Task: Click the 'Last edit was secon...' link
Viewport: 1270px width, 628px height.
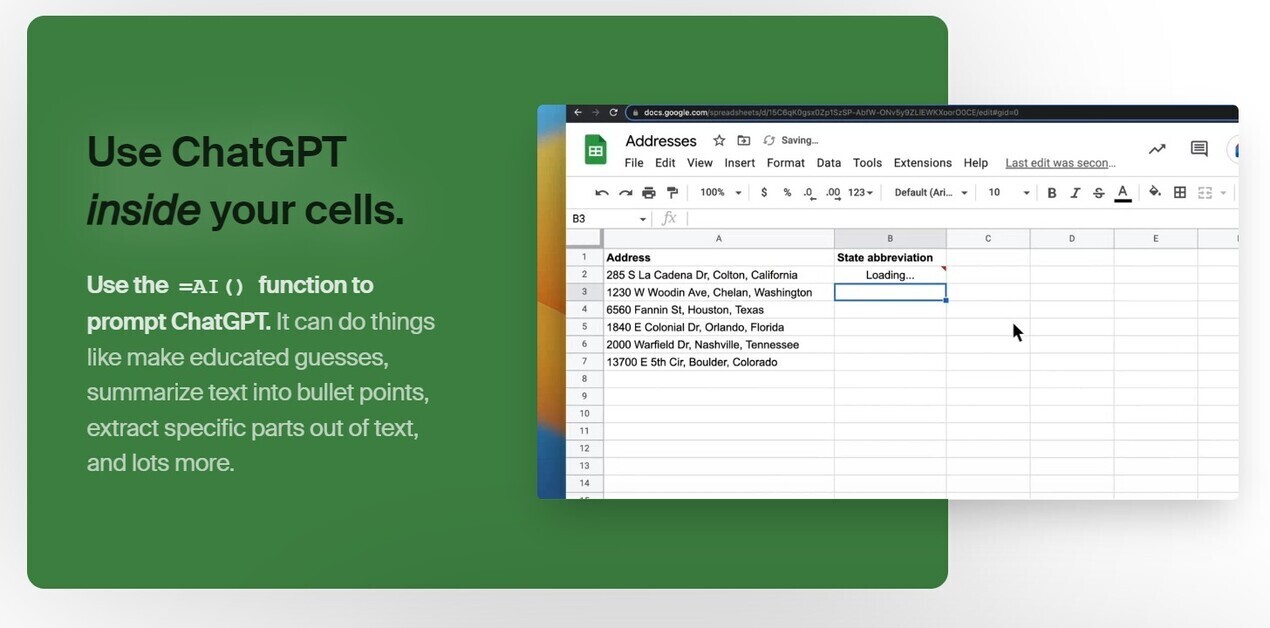Action: (x=1060, y=163)
